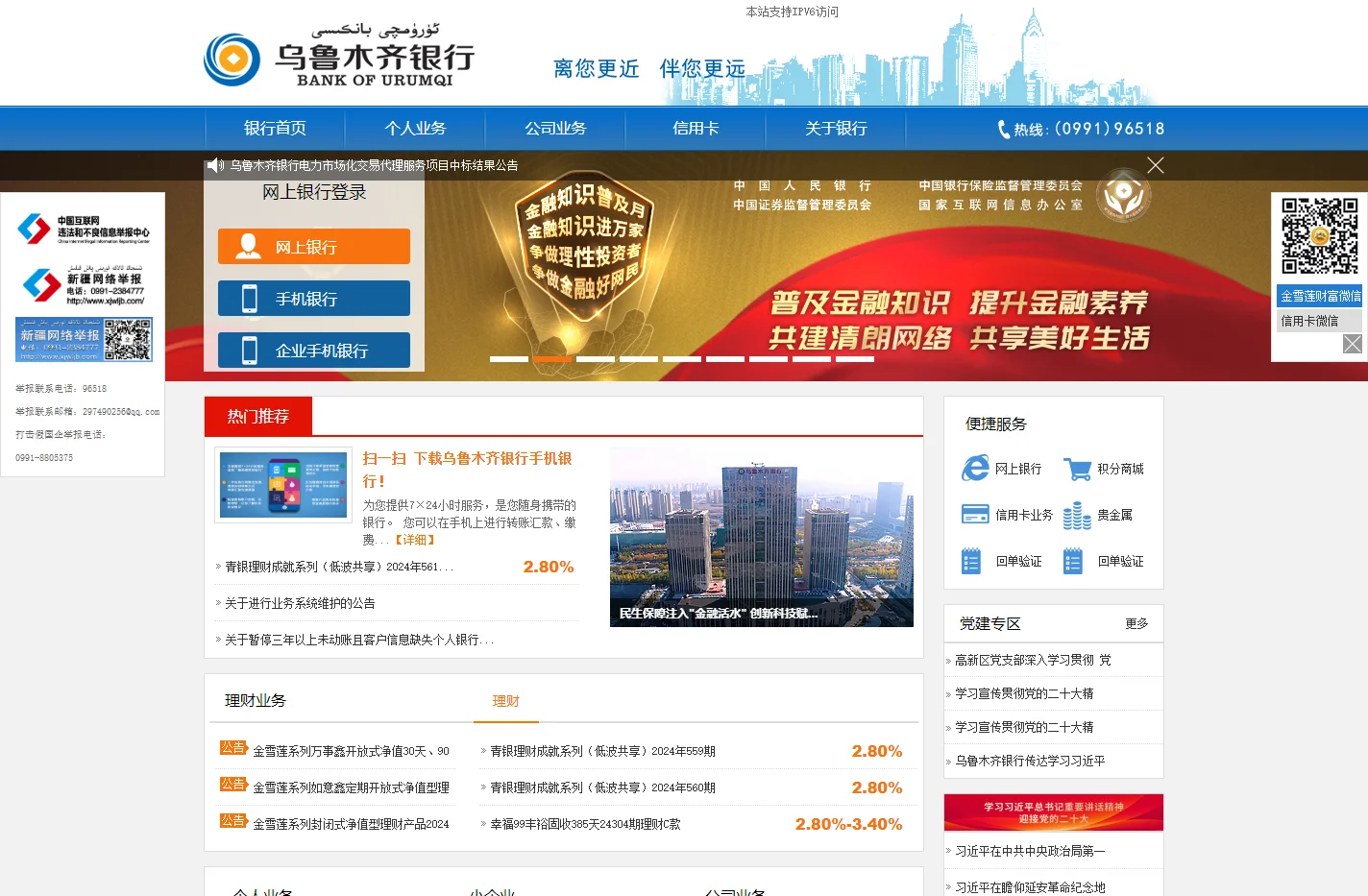Click the hotline phone icon
The width and height of the screenshot is (1368, 896).
(x=1003, y=129)
